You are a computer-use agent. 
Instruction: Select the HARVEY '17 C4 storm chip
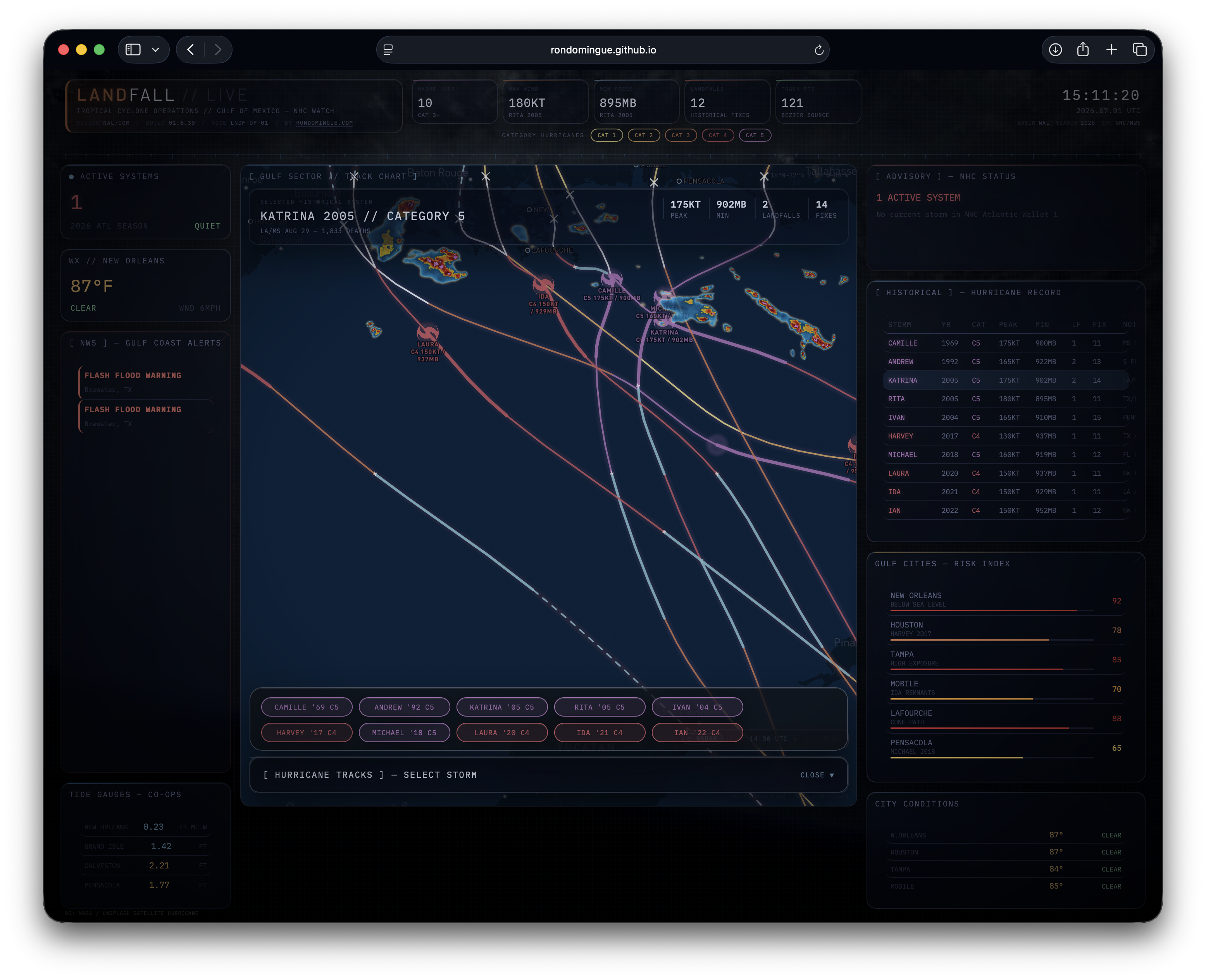tap(307, 733)
